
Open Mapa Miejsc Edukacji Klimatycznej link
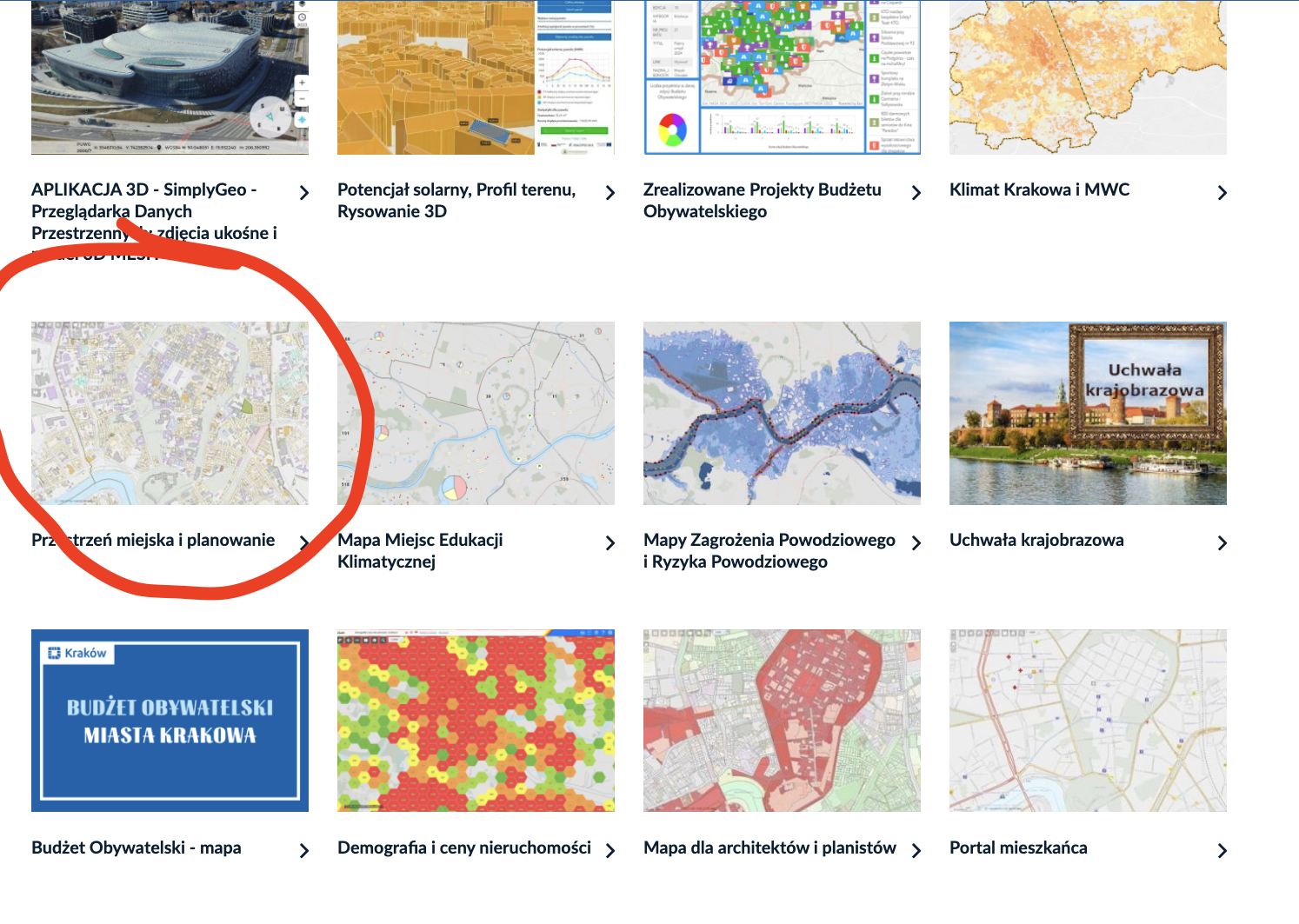420,550
